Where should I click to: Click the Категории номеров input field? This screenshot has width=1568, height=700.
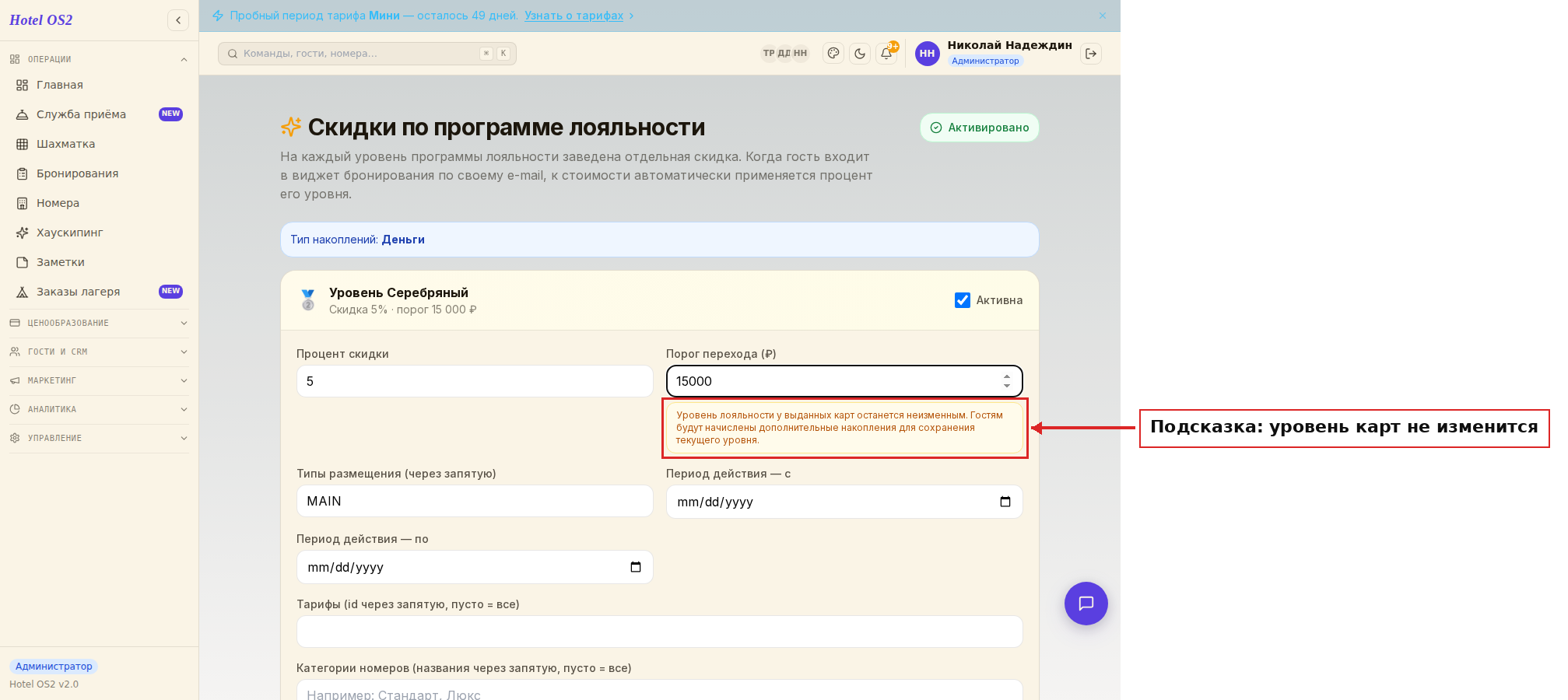tap(660, 691)
